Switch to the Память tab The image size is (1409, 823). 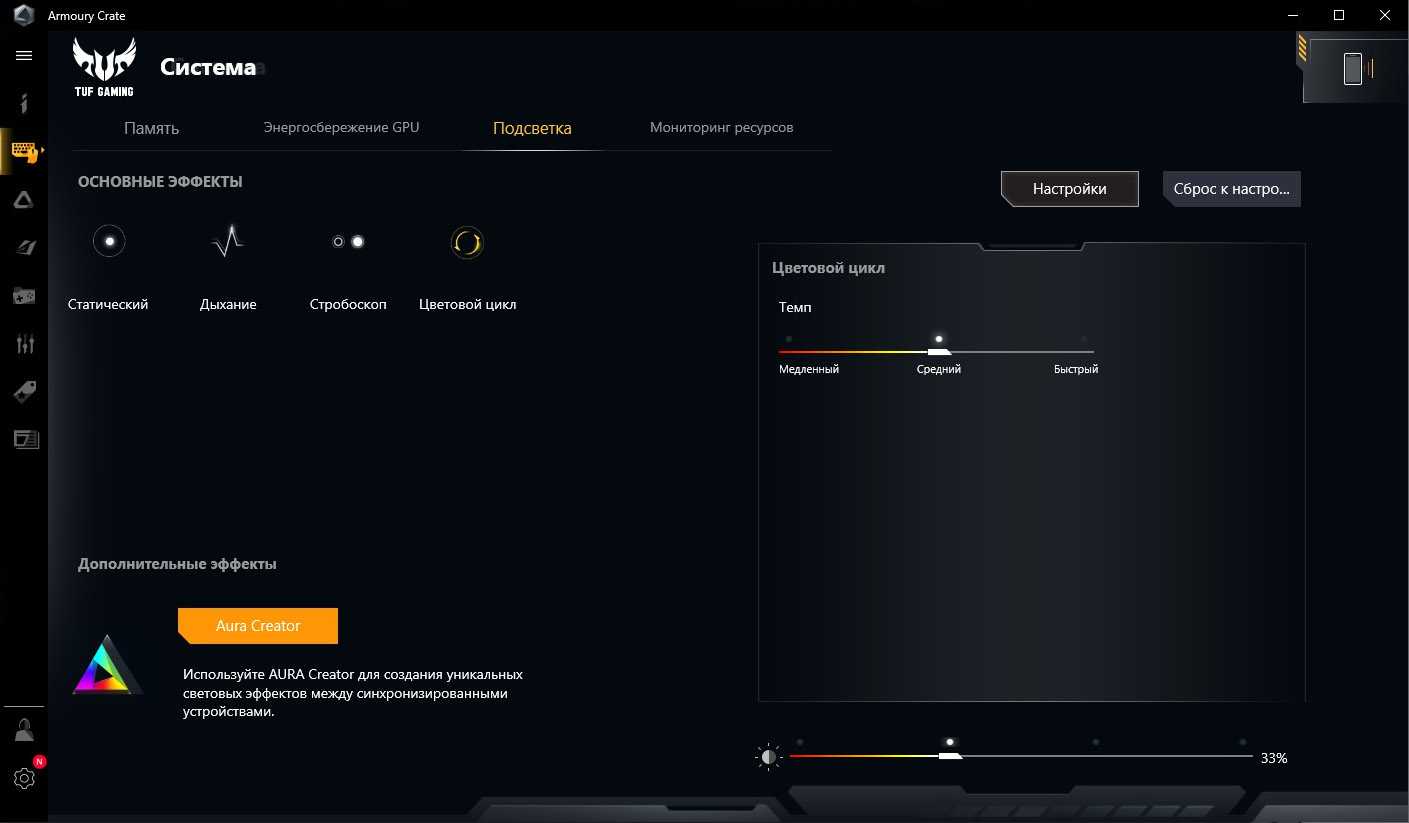point(151,128)
